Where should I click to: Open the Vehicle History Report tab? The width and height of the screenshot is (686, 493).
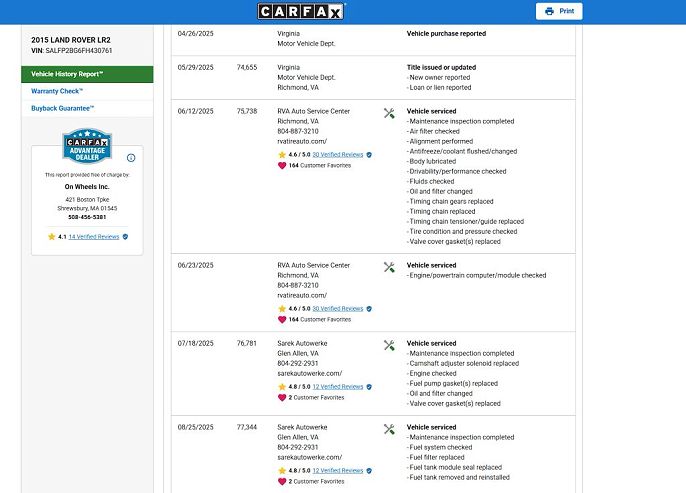(x=87, y=74)
